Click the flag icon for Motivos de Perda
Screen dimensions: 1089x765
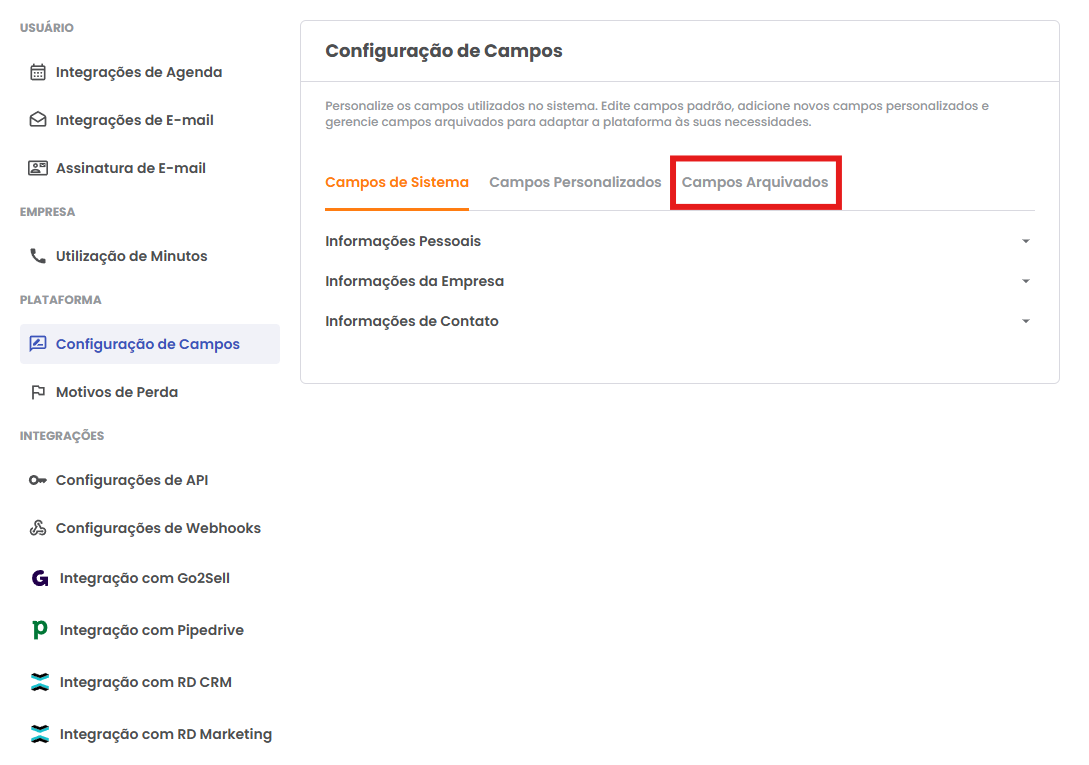coord(38,392)
